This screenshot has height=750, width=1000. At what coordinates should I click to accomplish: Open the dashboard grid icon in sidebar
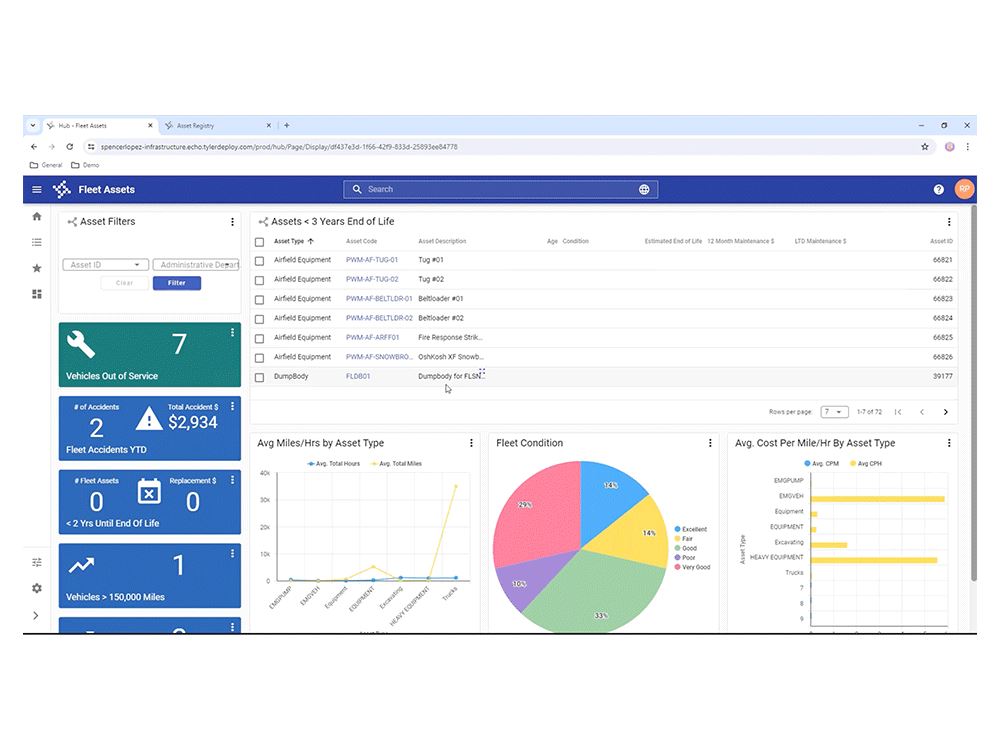(37, 294)
